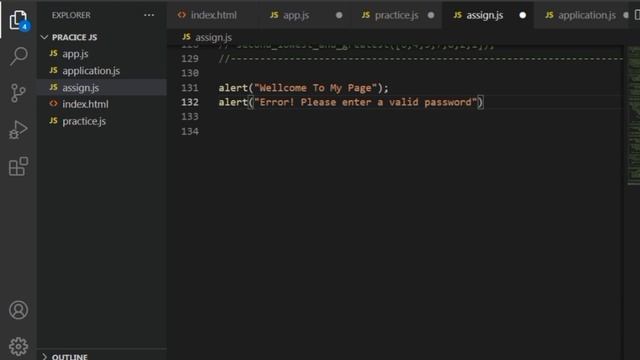Click unsaved dot on assign.js tab
The height and width of the screenshot is (360, 640).
tap(522, 15)
